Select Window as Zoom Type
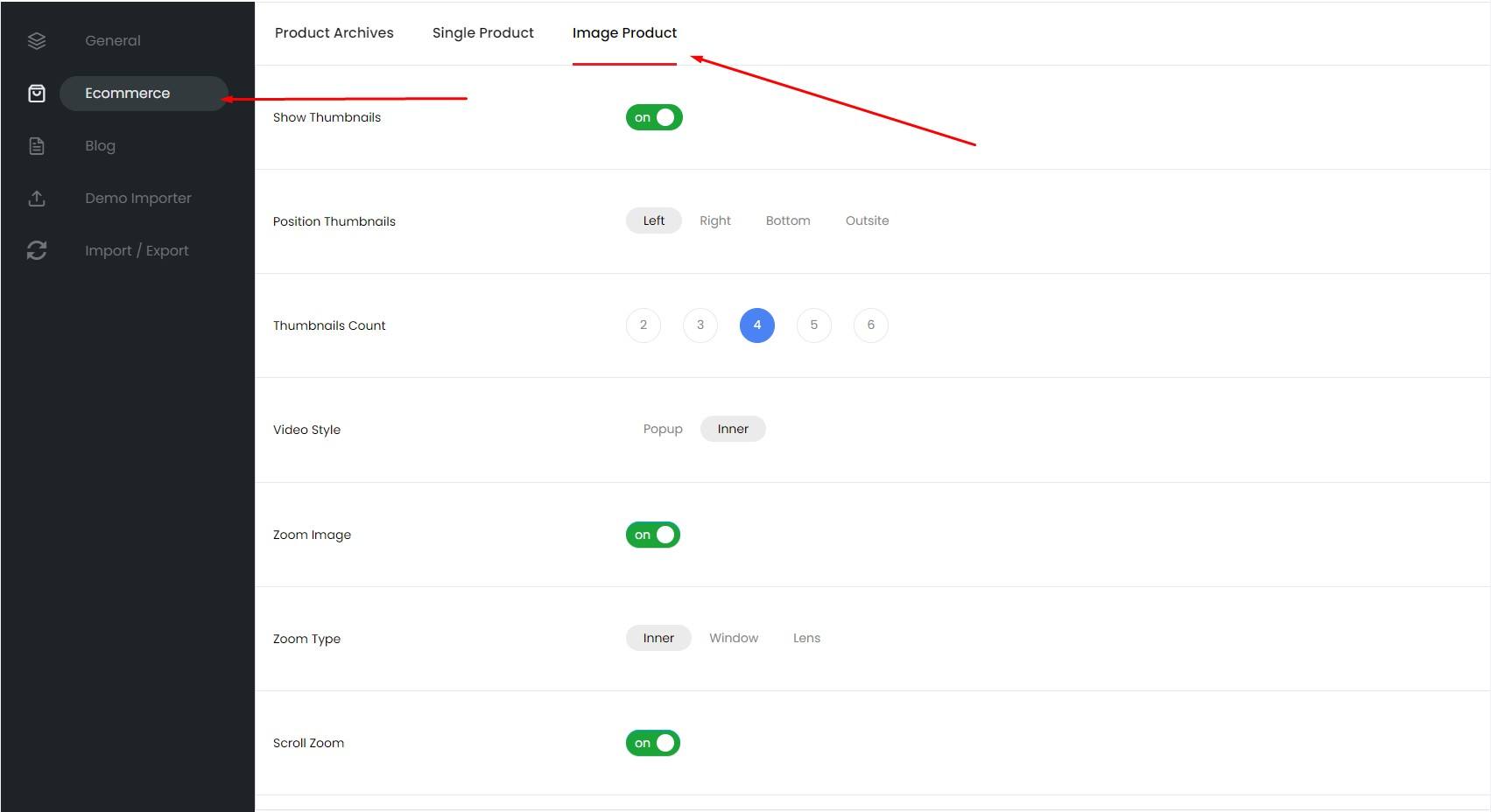The height and width of the screenshot is (812, 1491). click(x=733, y=638)
